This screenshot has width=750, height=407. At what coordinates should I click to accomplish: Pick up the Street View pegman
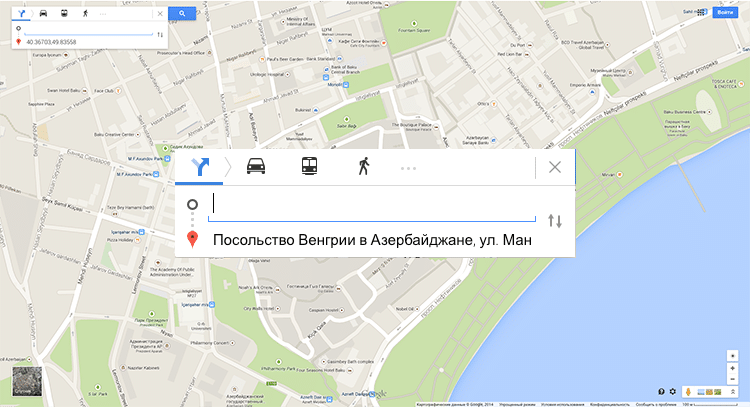688,392
